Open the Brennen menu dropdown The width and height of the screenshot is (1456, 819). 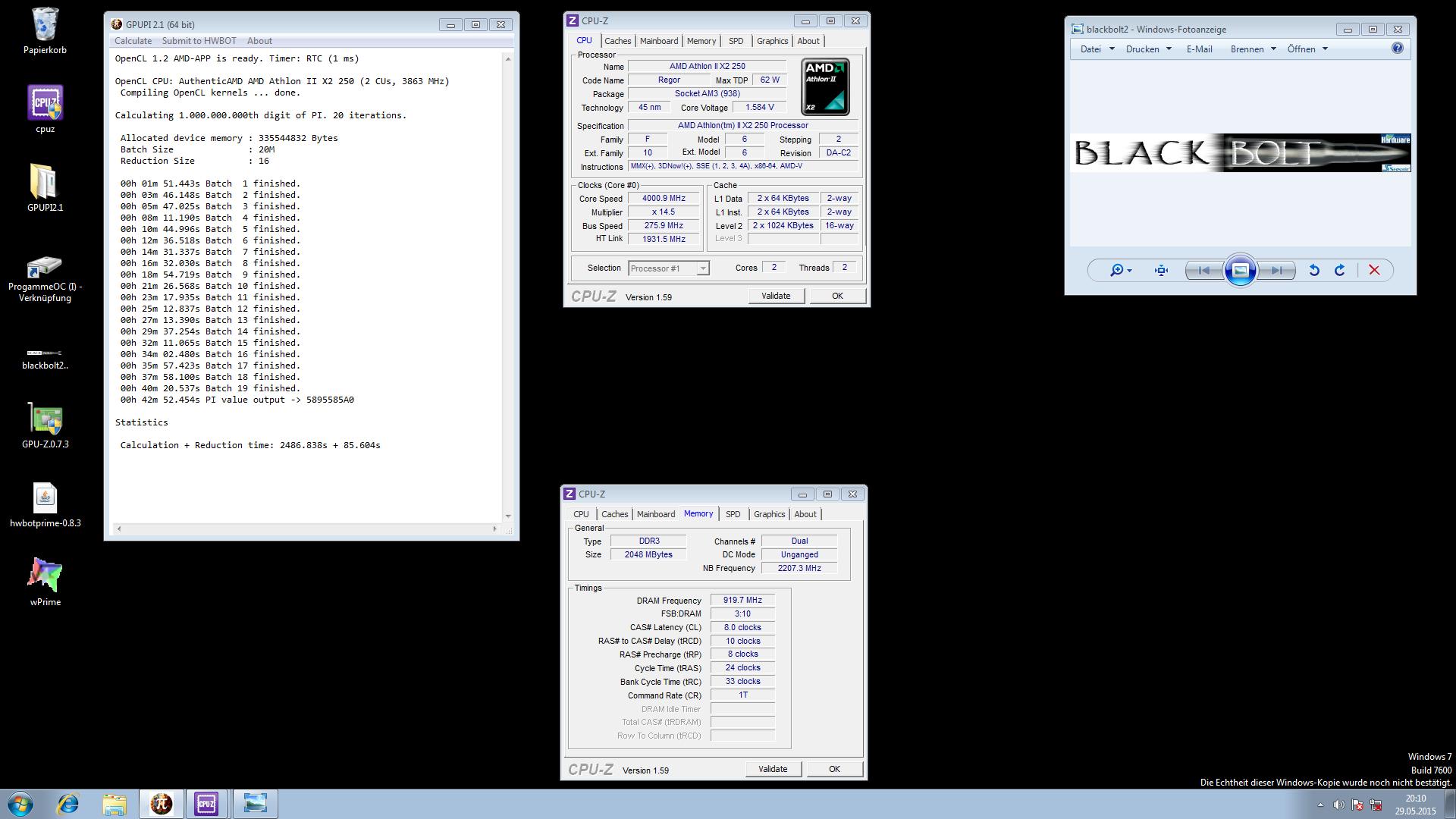coord(1253,49)
